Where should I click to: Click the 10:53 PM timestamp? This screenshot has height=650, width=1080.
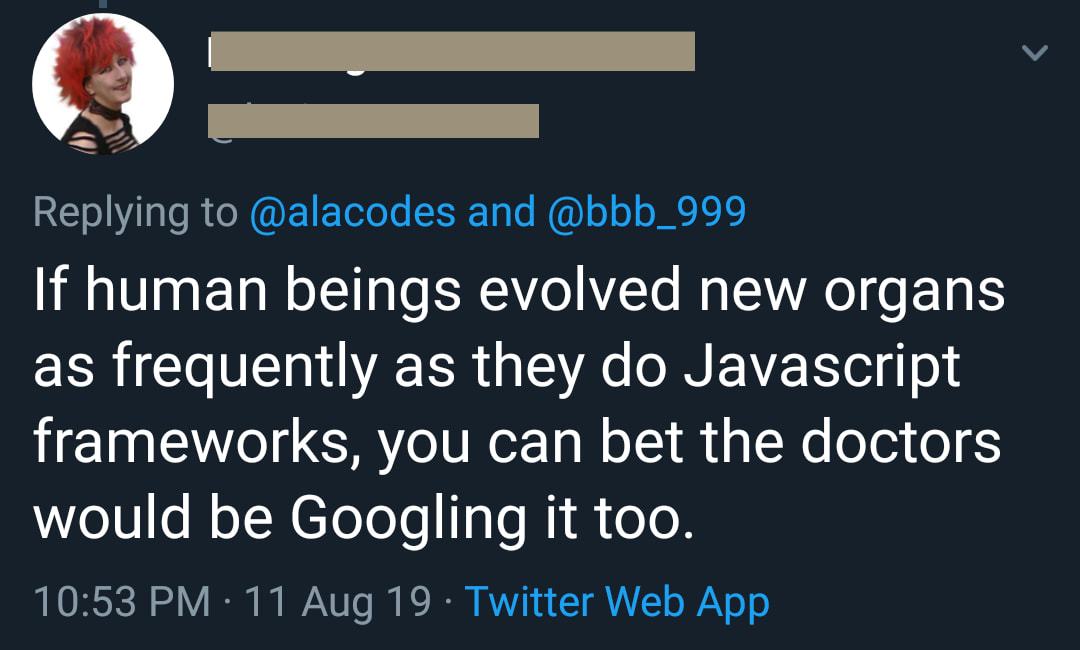122,601
